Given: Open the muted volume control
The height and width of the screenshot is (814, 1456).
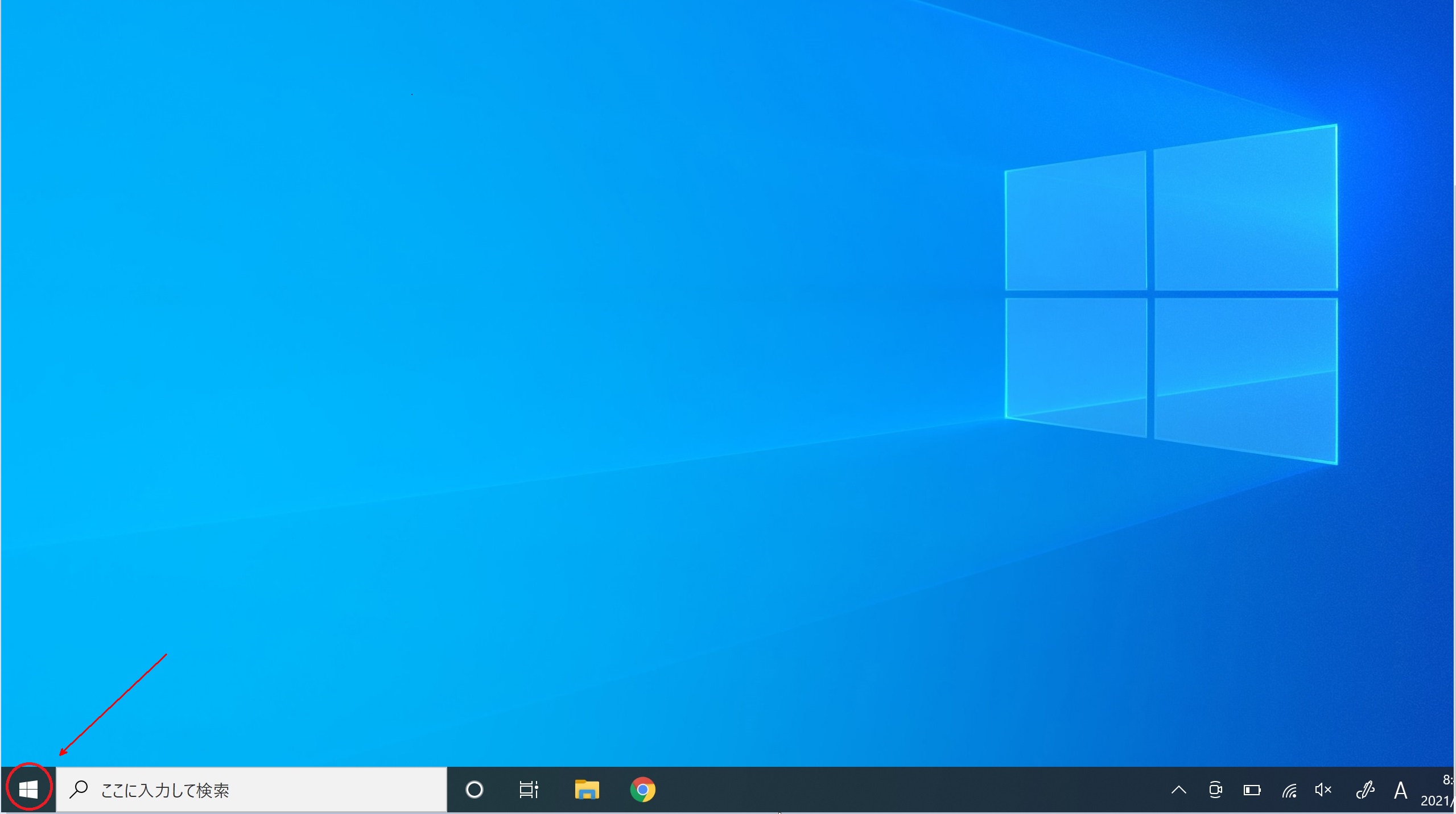Looking at the screenshot, I should [1323, 790].
